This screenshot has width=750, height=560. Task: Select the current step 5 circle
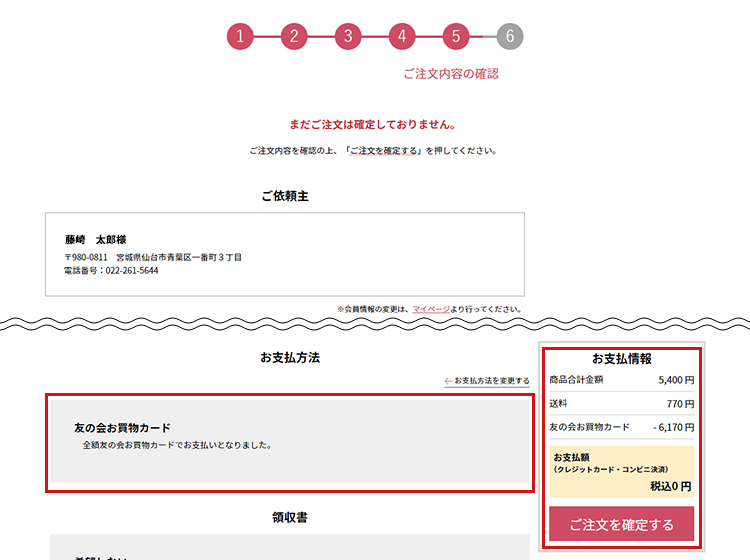point(456,37)
